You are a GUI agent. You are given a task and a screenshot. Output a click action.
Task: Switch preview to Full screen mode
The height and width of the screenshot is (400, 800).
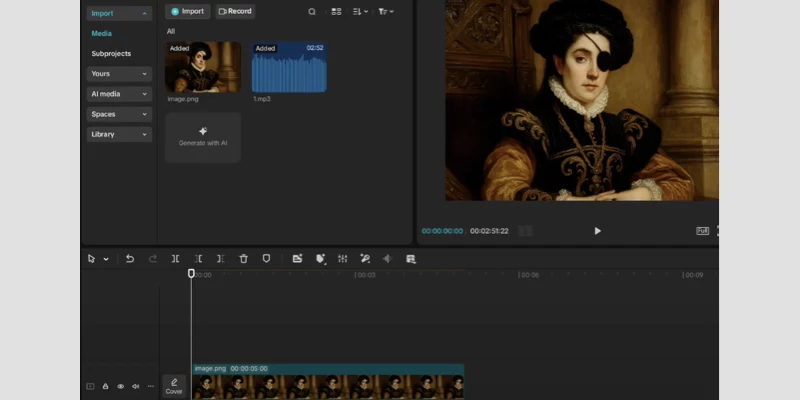(703, 231)
